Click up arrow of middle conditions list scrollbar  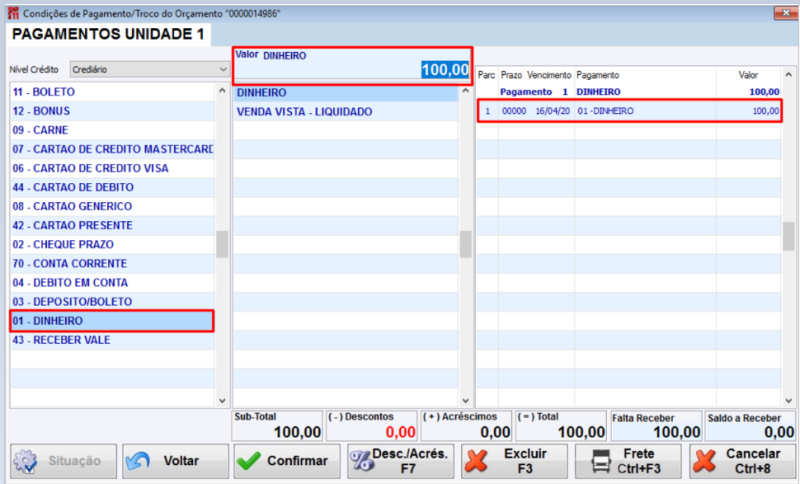tap(465, 91)
